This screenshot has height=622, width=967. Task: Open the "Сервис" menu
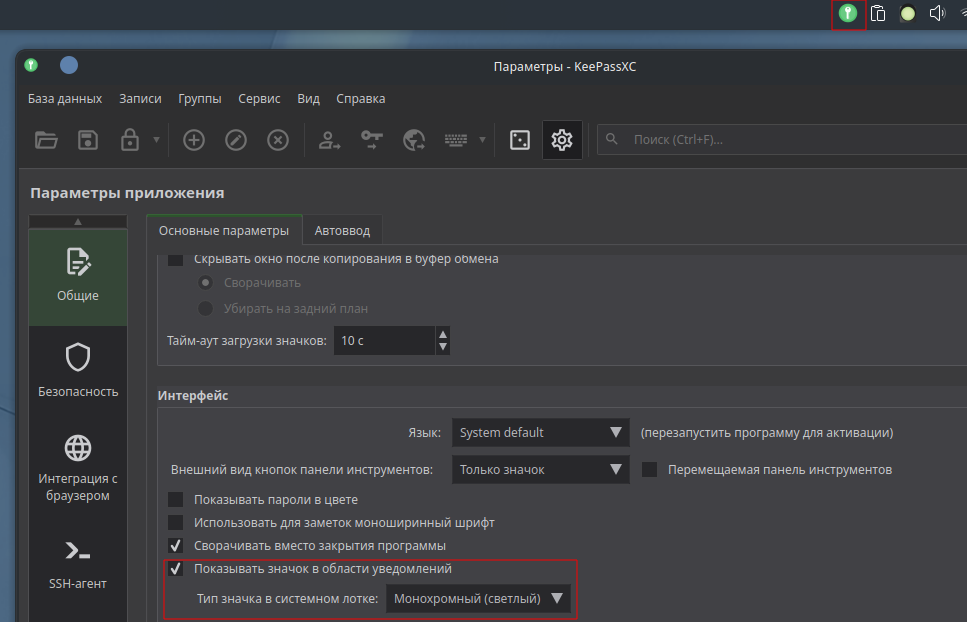[x=259, y=99]
